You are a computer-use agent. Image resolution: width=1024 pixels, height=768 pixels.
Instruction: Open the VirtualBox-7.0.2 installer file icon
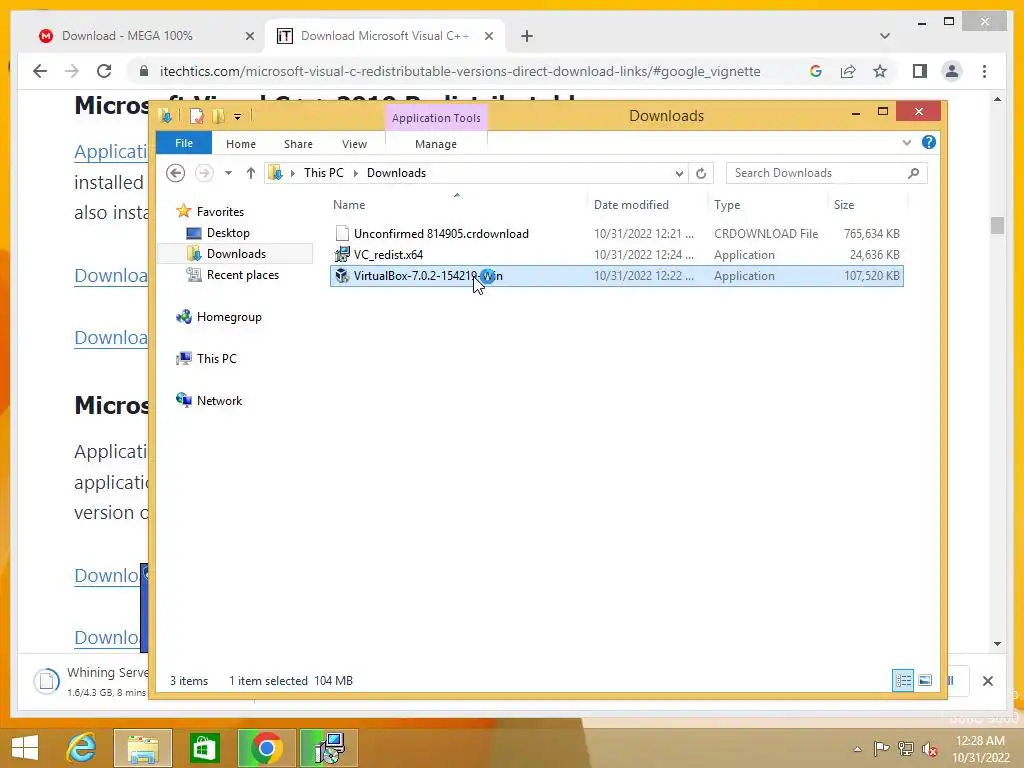[342, 276]
